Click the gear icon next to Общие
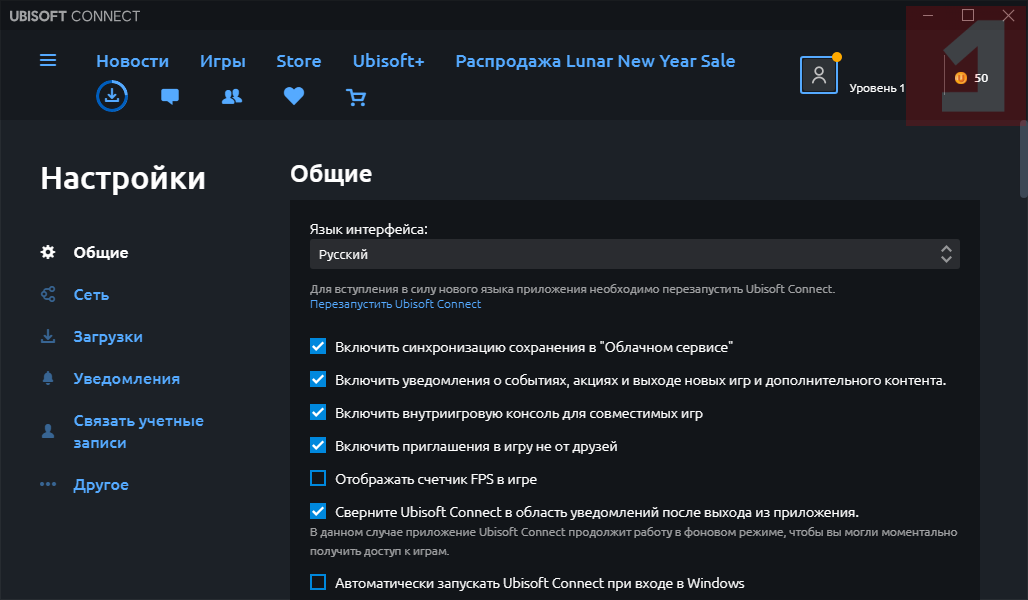This screenshot has width=1028, height=600. click(x=48, y=252)
